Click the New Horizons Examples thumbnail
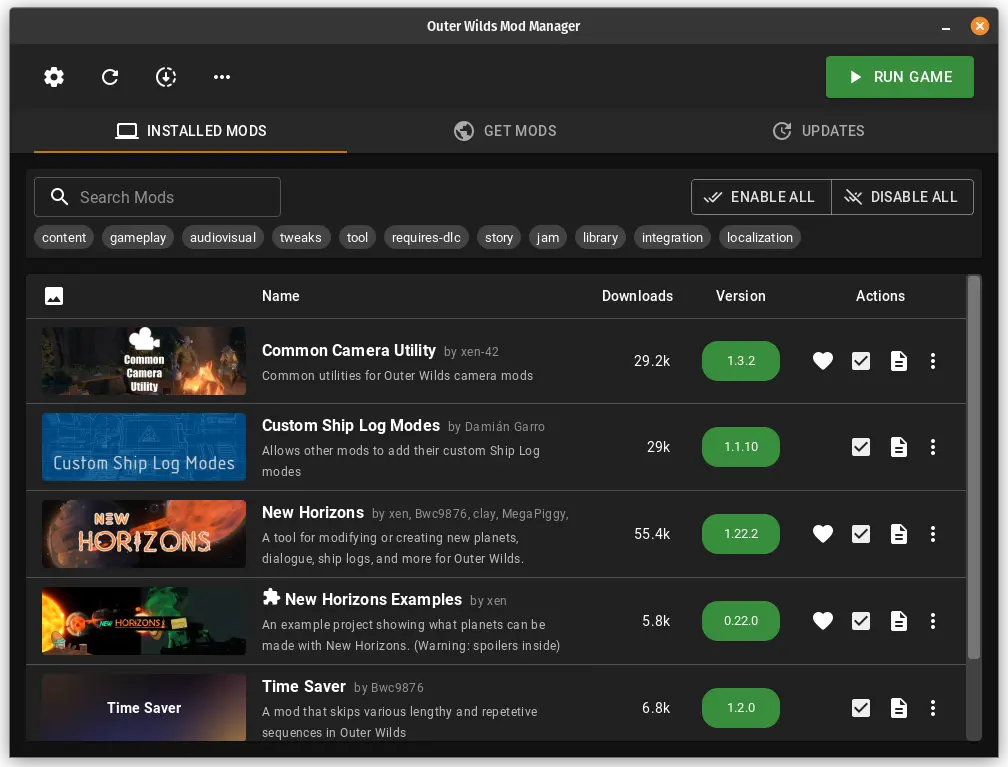 point(144,621)
